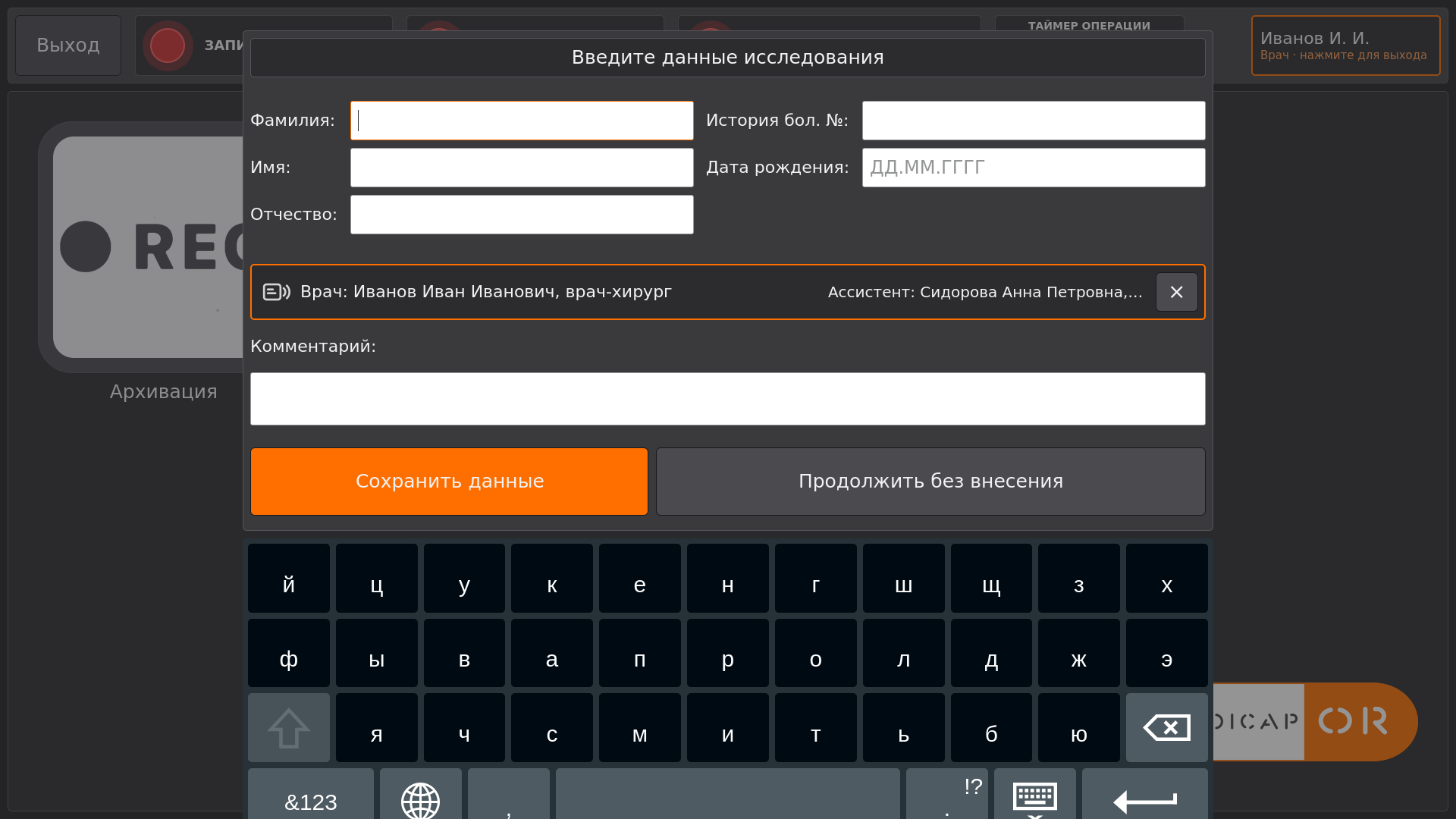Click the Ассистент: Сидорова Анна Петровна text
The height and width of the screenshot is (819, 1456).
977,292
